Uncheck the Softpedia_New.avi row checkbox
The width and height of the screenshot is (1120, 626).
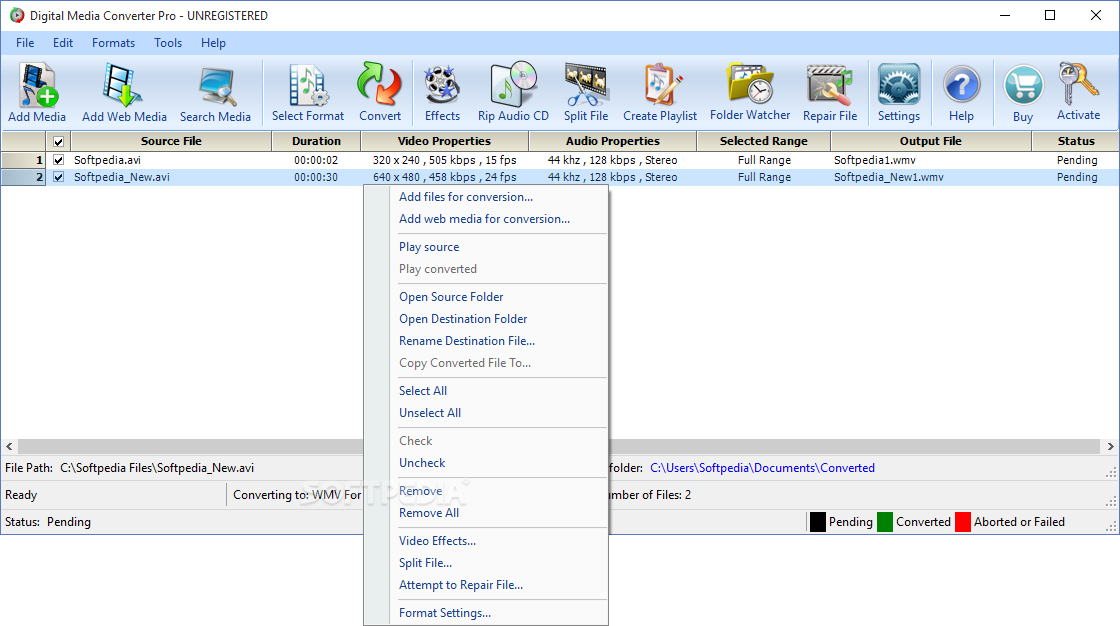(x=59, y=177)
